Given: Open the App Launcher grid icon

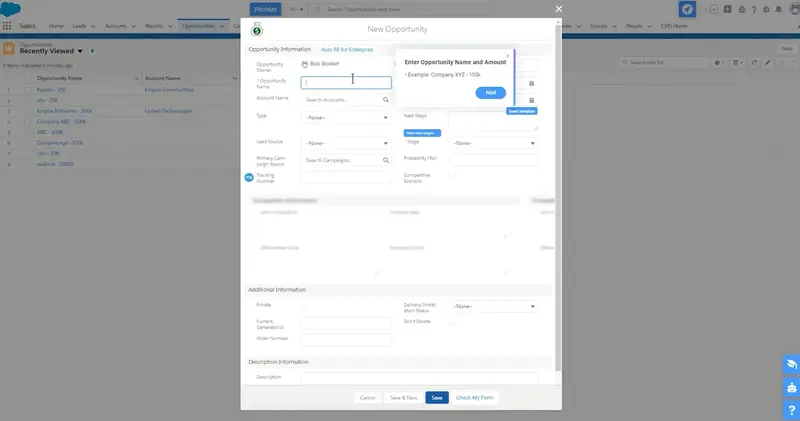Looking at the screenshot, I should click(x=7, y=26).
